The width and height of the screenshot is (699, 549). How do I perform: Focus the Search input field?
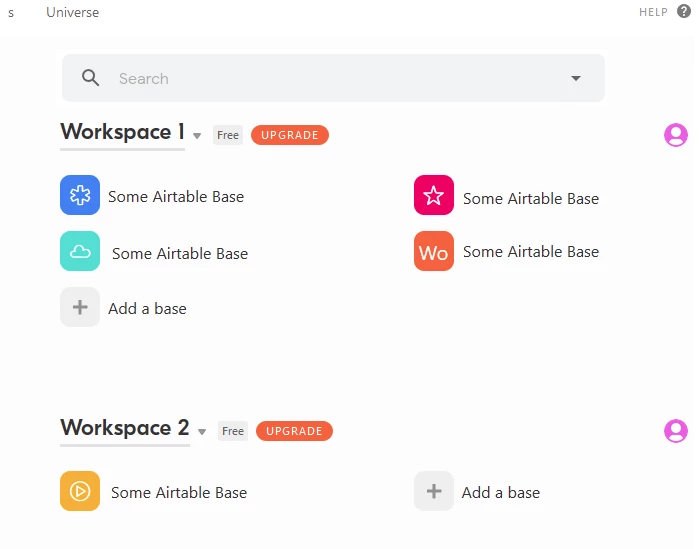pos(333,78)
